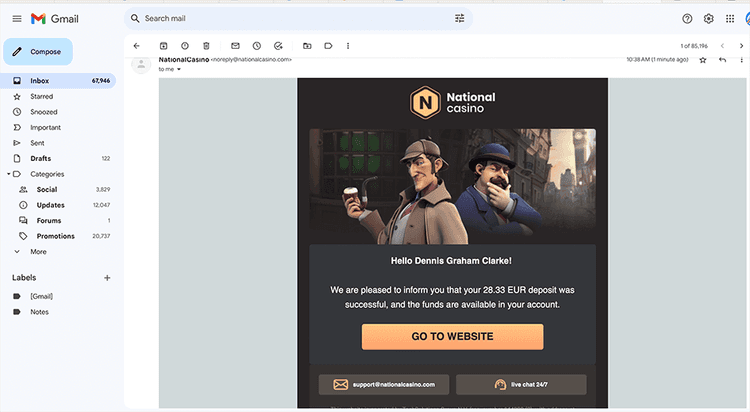Mark the email as unread
Image resolution: width=750 pixels, height=412 pixels.
coord(235,46)
